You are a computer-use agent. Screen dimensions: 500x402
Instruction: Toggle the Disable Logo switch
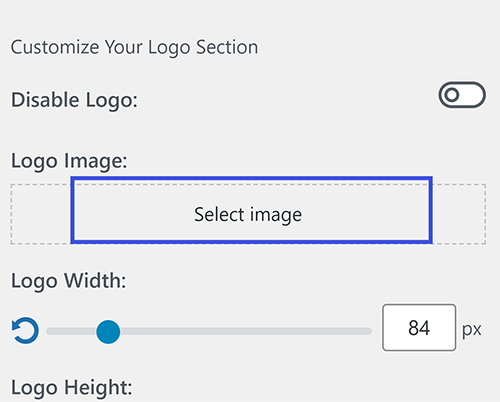coord(462,95)
